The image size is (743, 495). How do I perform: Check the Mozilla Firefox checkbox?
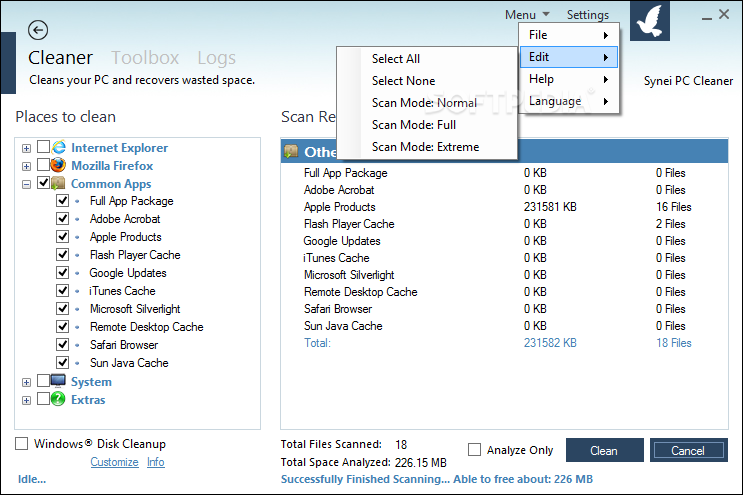[x=43, y=165]
